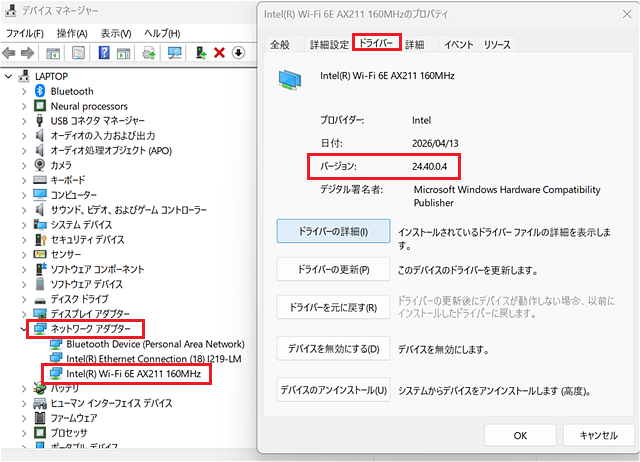Collapse the ネットワーク アダプター category
This screenshot has height=462, width=640.
[24, 329]
